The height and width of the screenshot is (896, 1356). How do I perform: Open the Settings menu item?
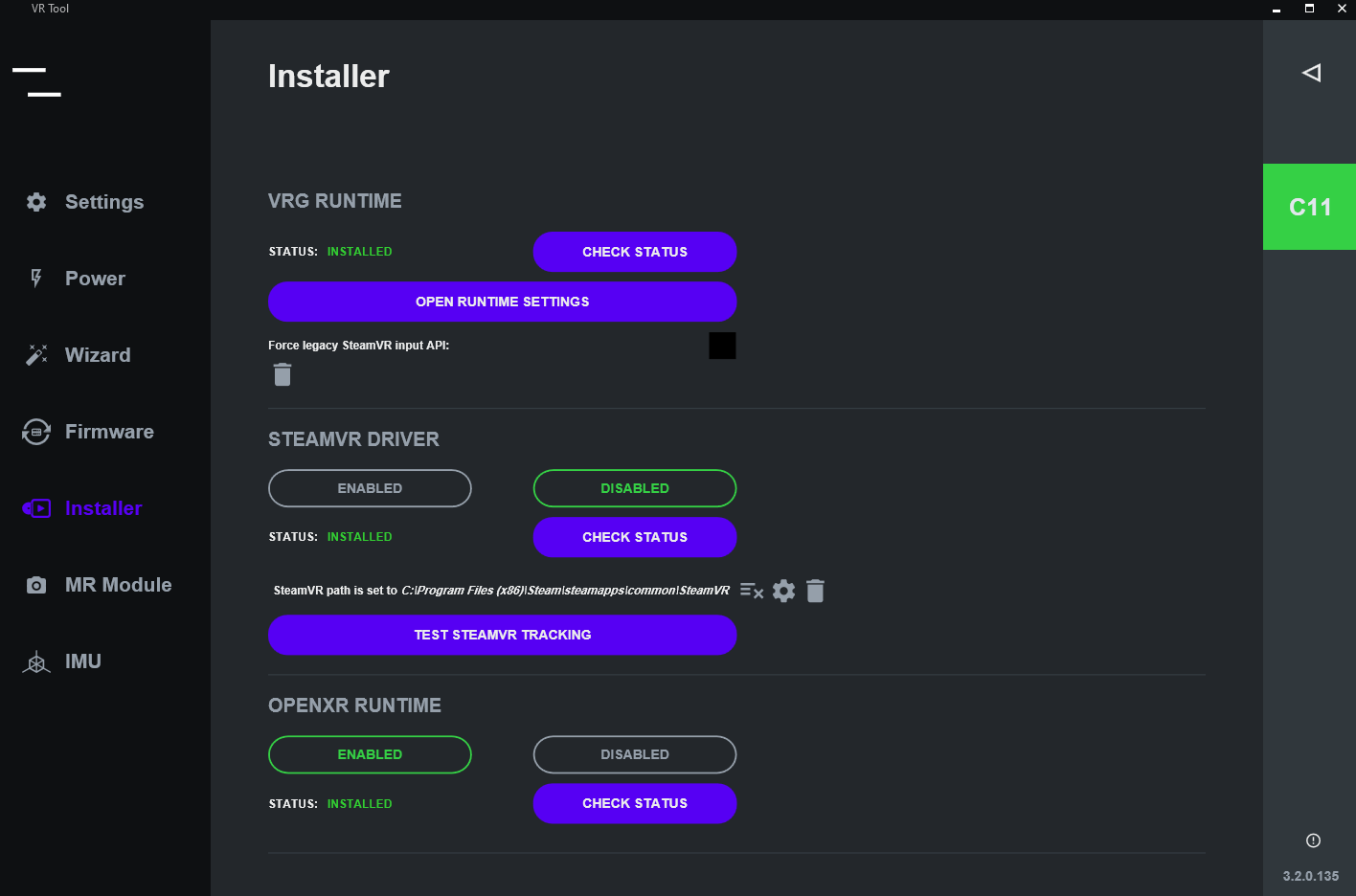pyautogui.click(x=104, y=202)
